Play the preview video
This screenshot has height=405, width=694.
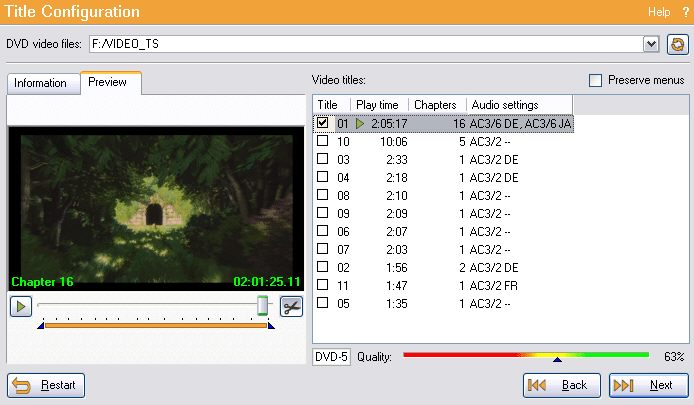[21, 306]
